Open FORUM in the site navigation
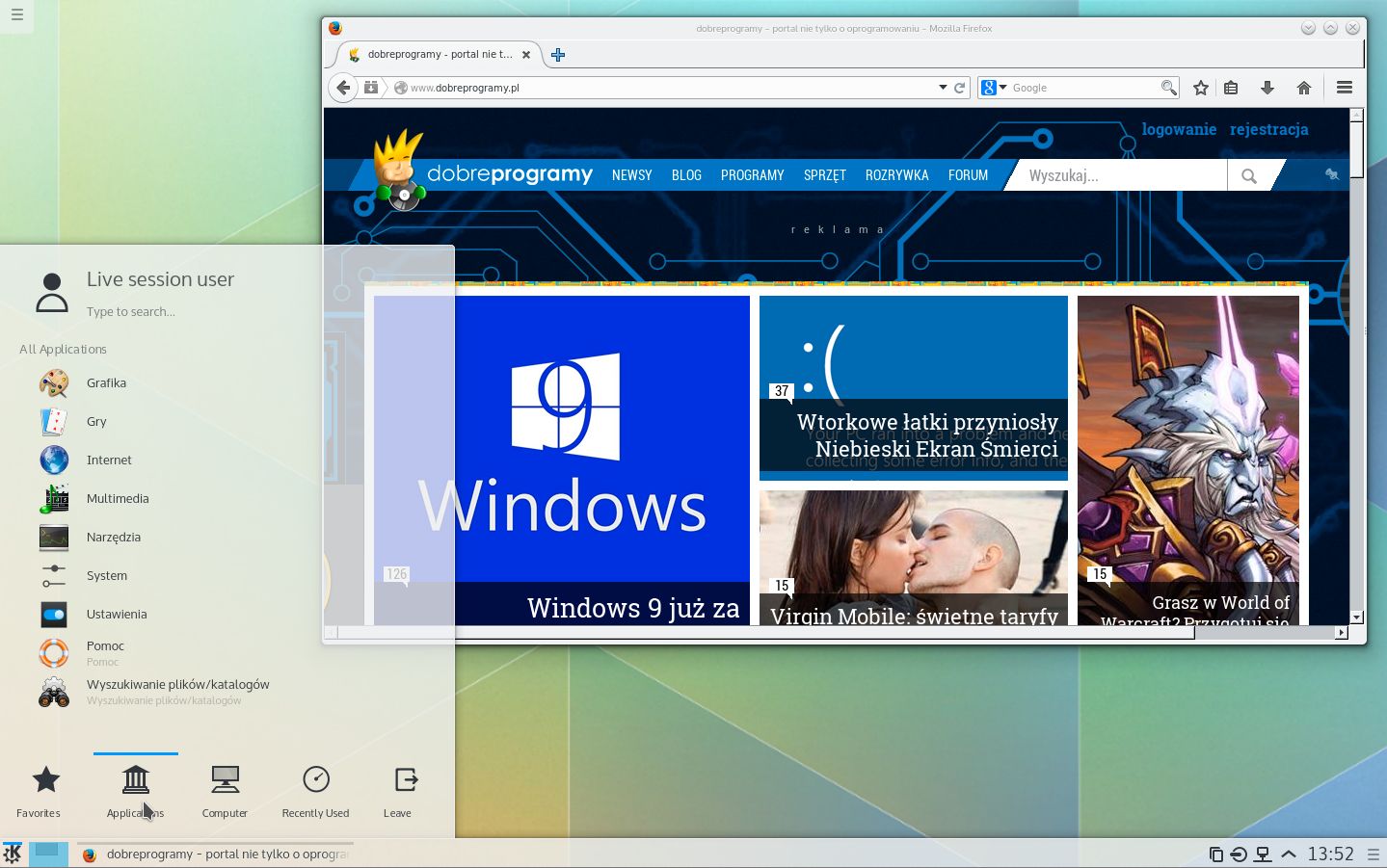 click(969, 175)
